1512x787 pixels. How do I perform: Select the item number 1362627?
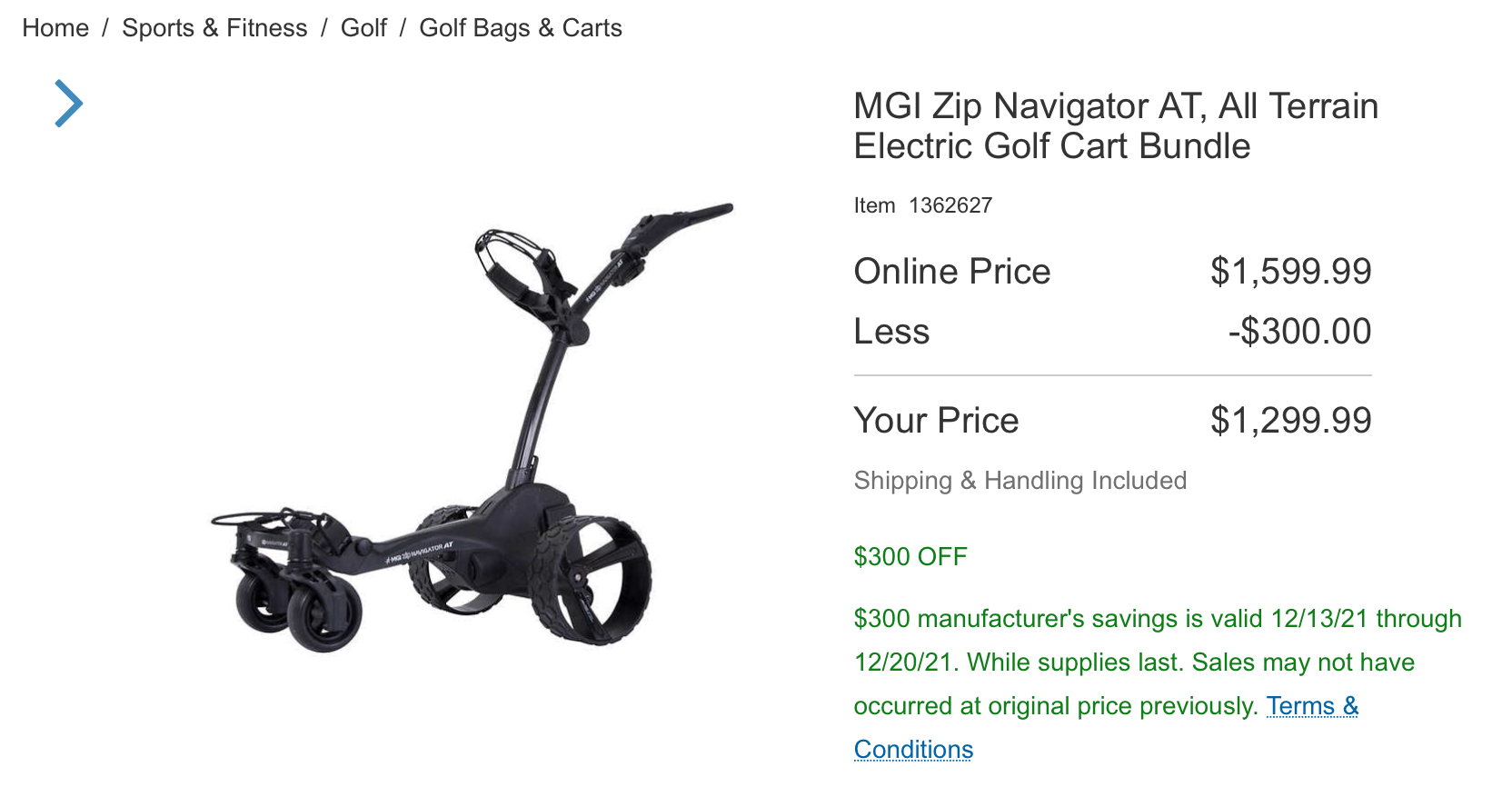click(950, 205)
